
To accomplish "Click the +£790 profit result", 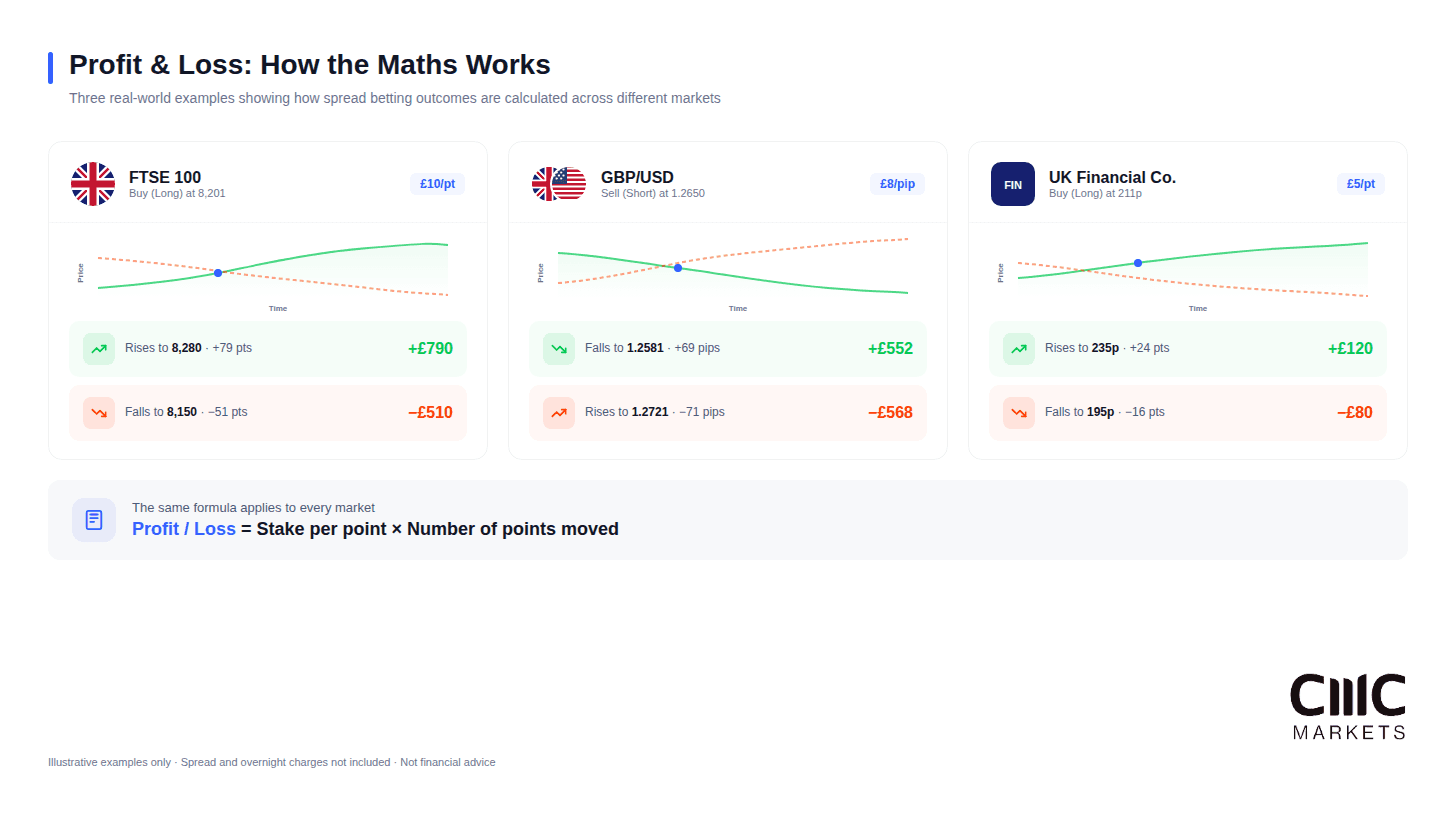I will 430,349.
